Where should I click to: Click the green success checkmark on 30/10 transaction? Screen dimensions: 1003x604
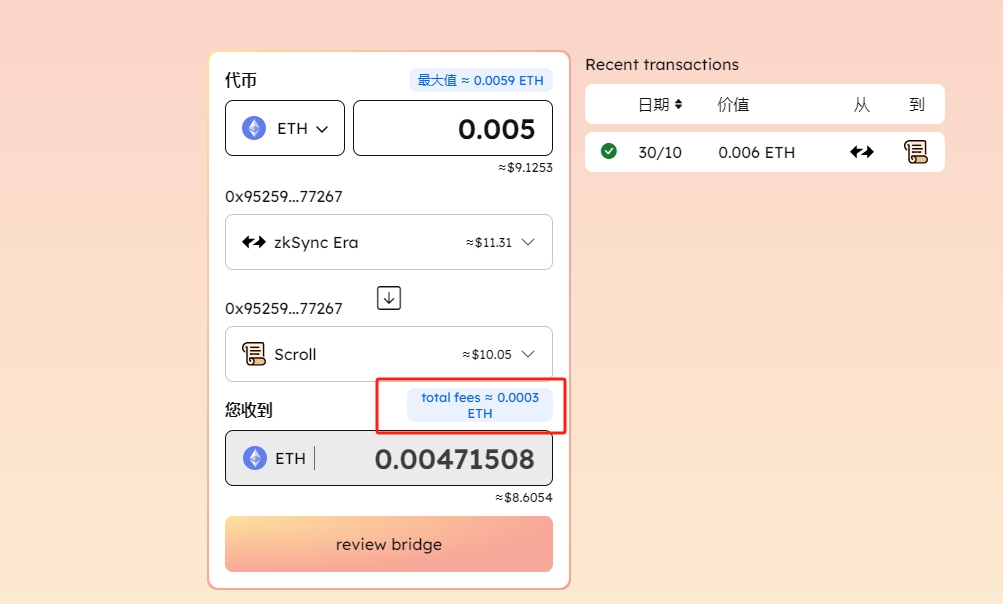pyautogui.click(x=609, y=151)
